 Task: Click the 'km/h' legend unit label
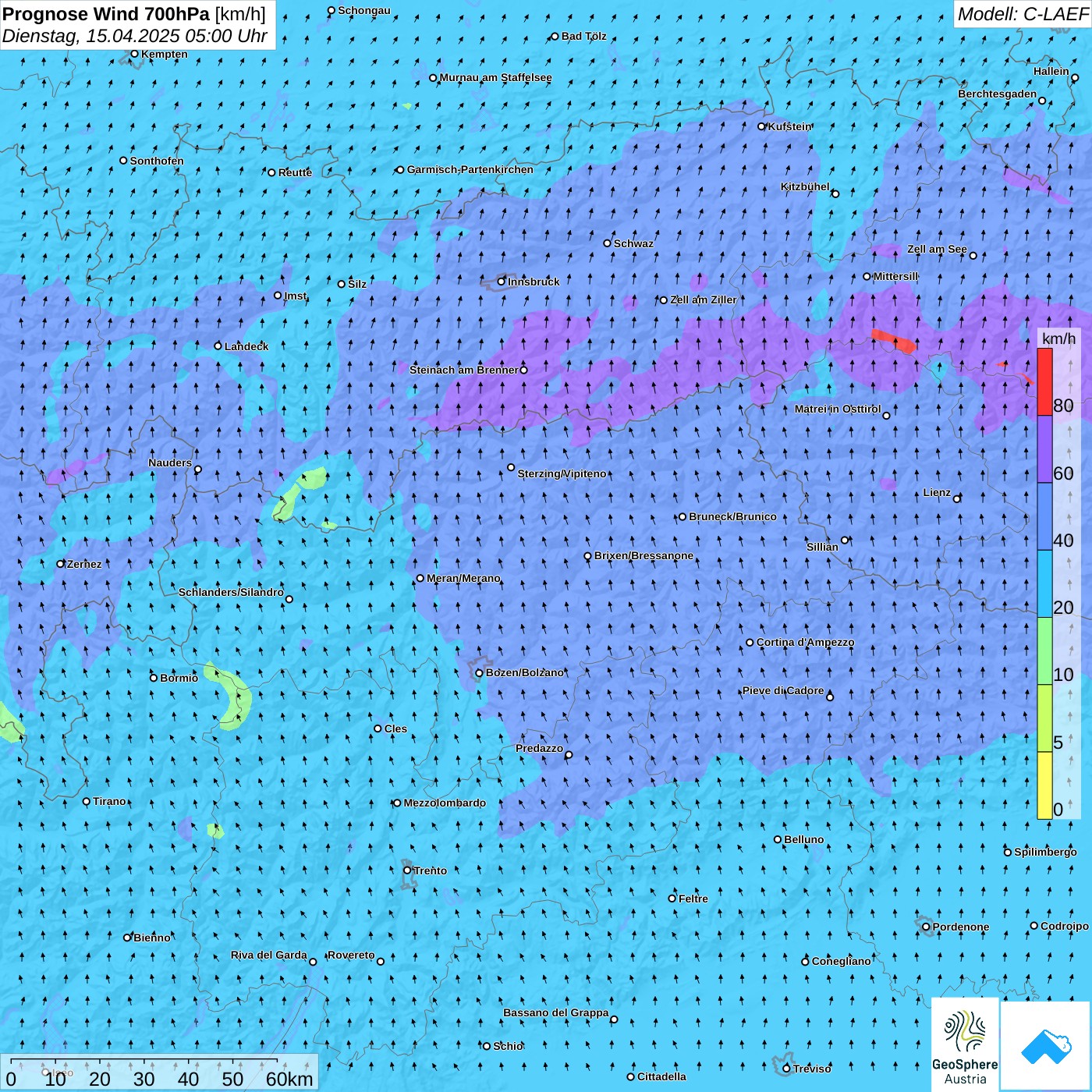pos(1058,338)
